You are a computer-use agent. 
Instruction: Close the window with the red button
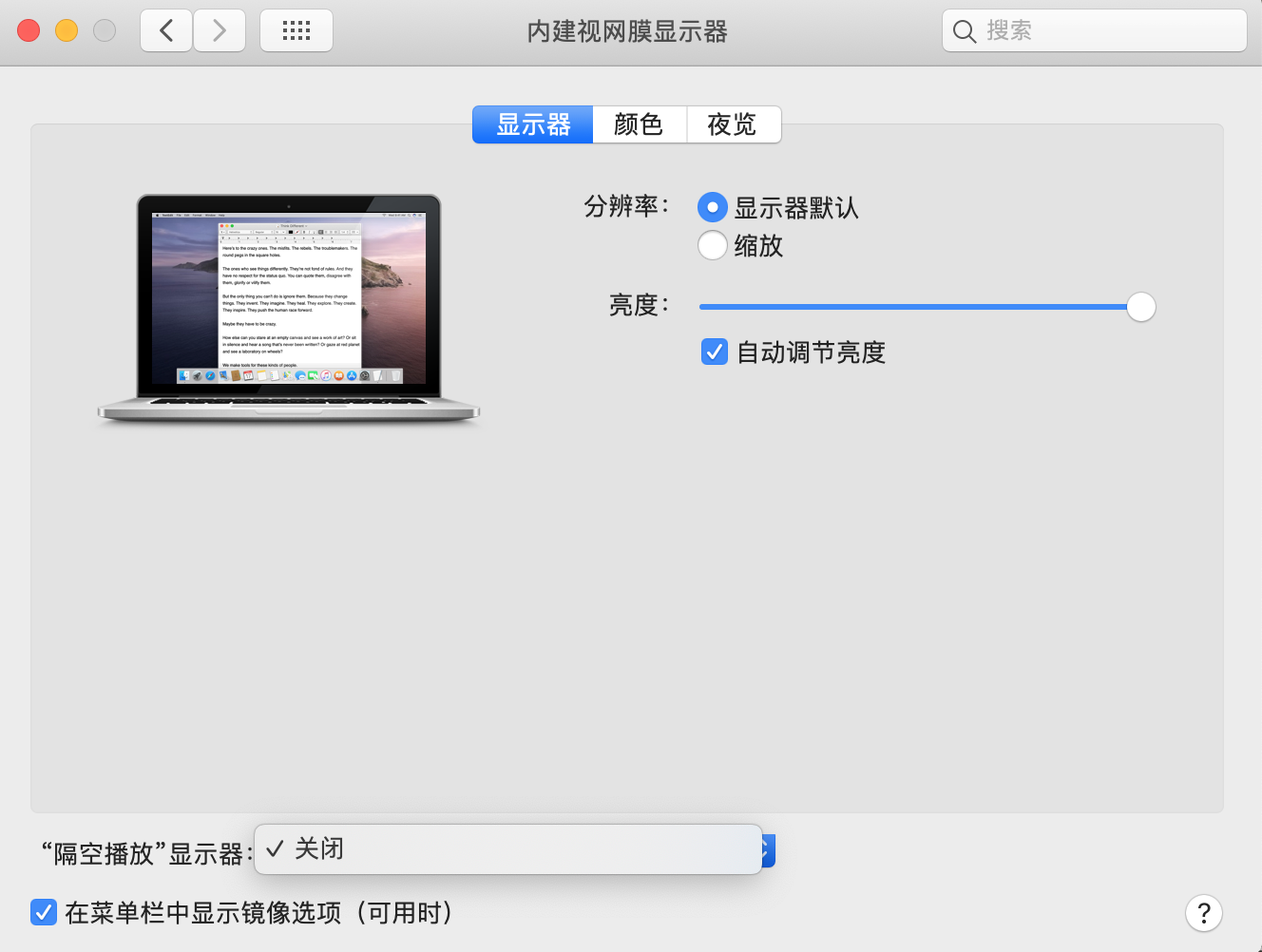pos(29,30)
